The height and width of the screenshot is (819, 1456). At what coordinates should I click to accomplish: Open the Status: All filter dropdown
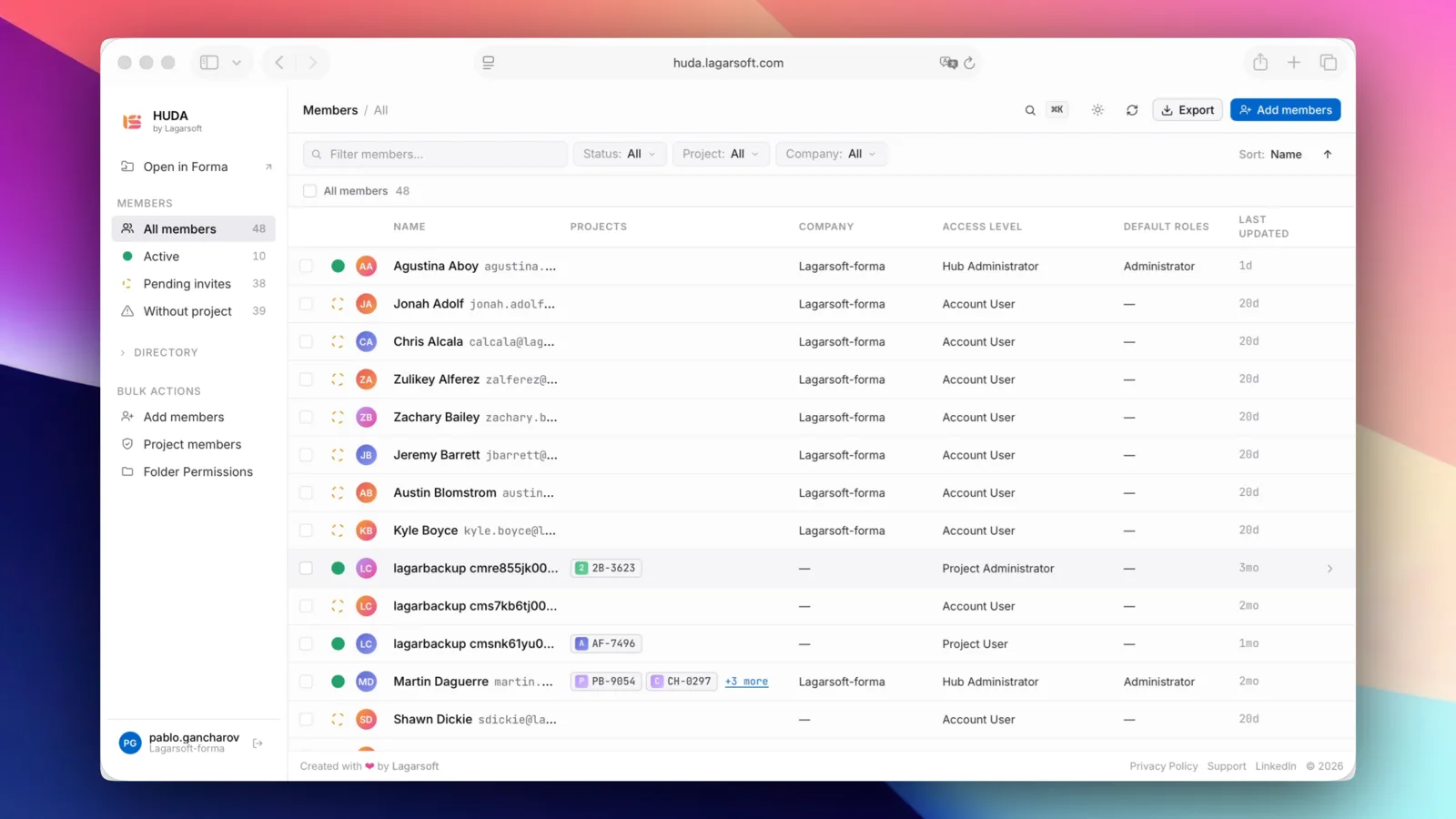click(x=620, y=155)
